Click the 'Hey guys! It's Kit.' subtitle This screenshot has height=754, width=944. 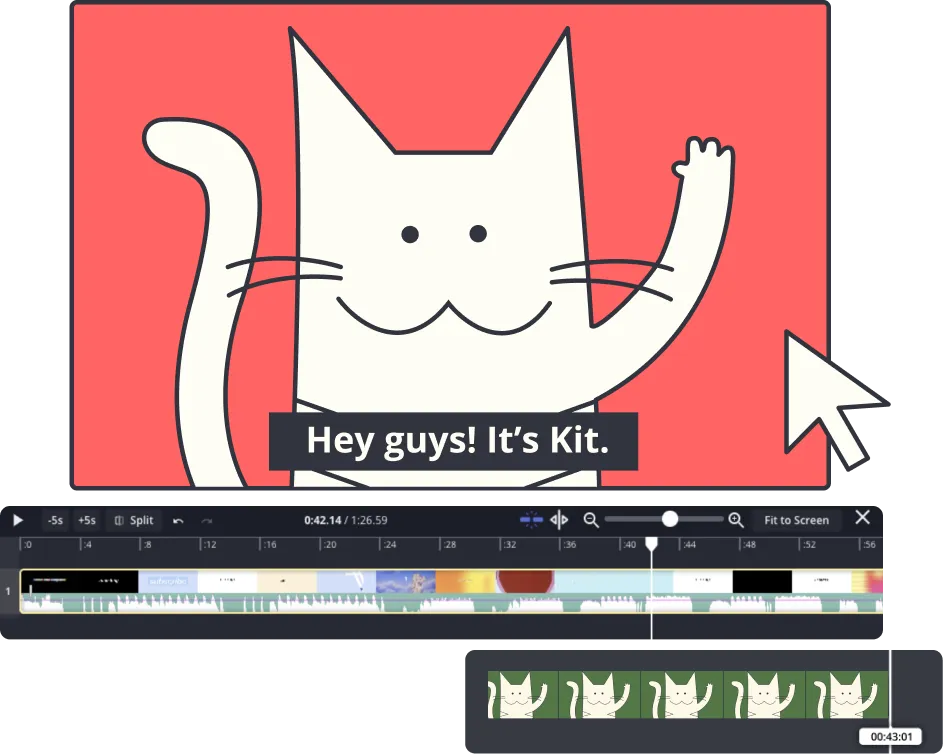(453, 441)
